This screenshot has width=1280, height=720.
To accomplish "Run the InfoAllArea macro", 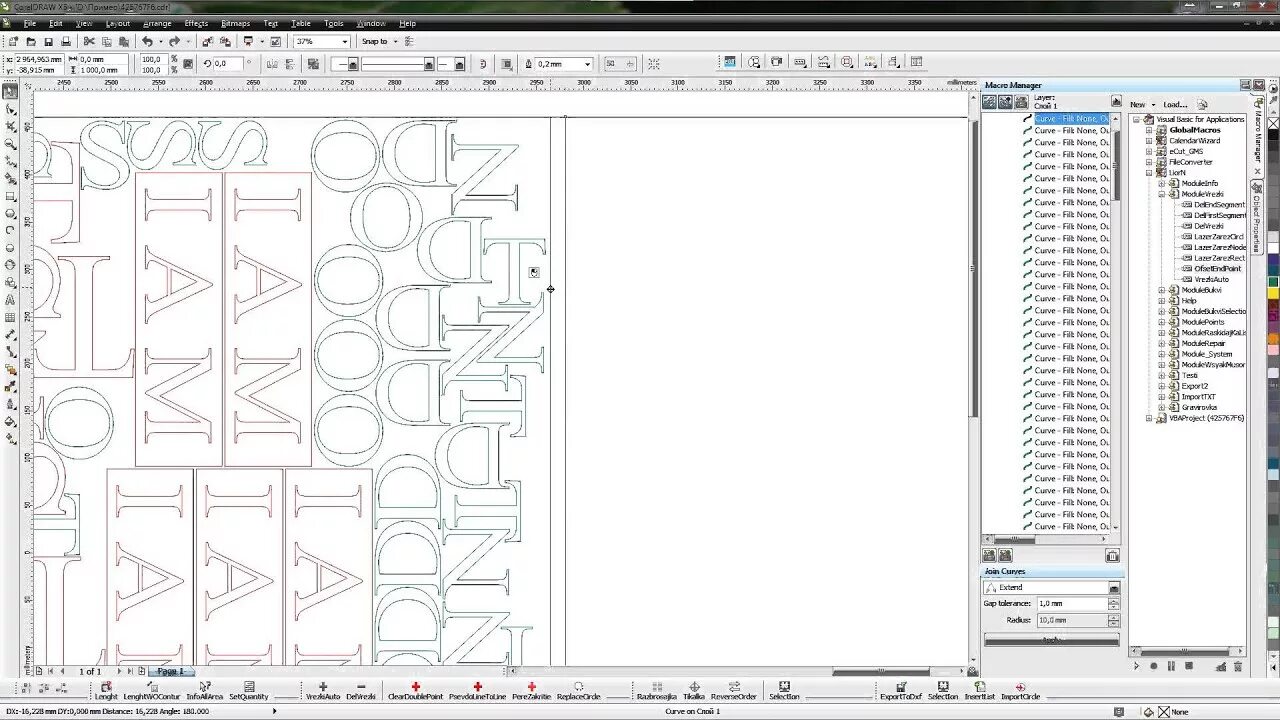I will 204,691.
